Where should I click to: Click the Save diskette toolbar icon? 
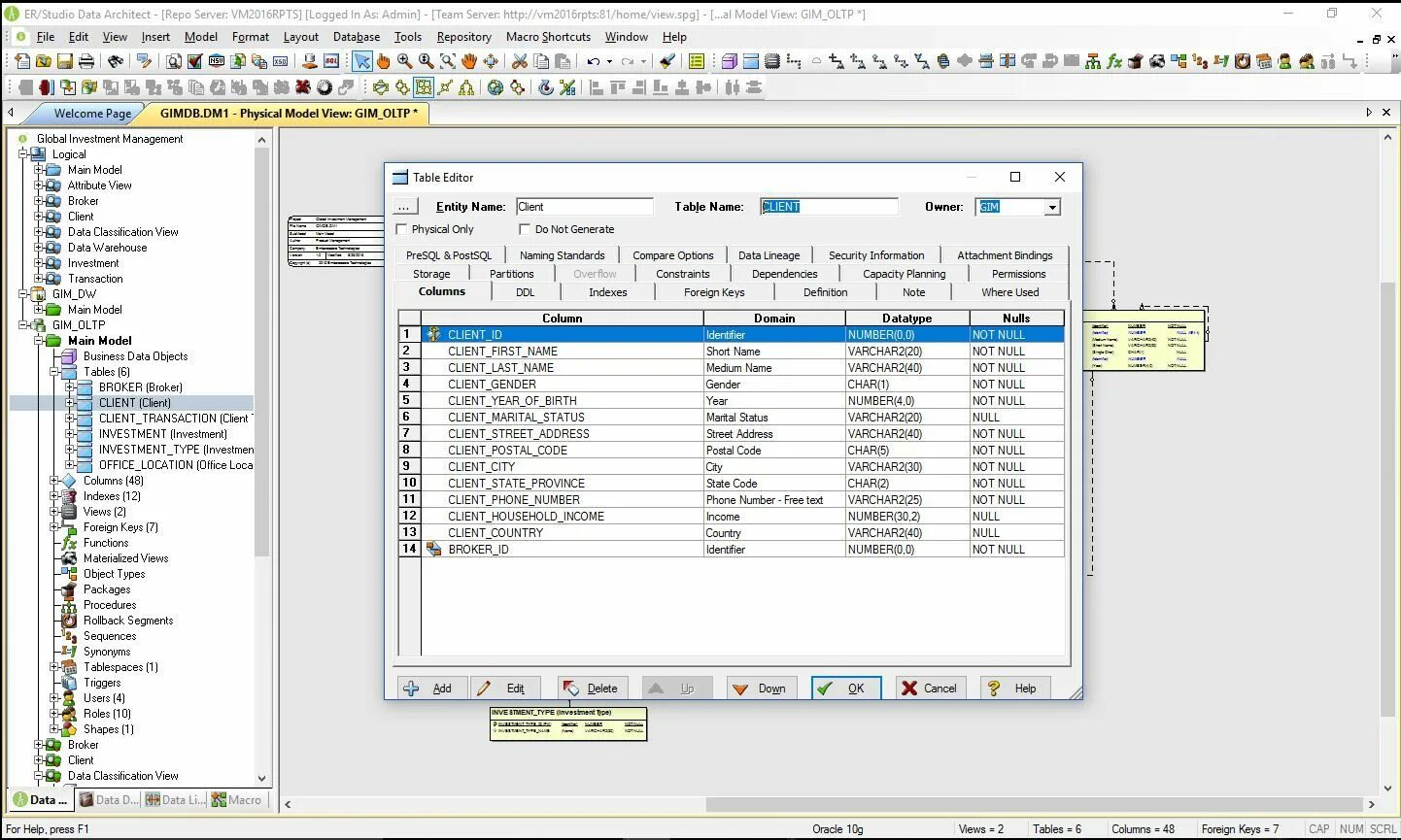(65, 61)
